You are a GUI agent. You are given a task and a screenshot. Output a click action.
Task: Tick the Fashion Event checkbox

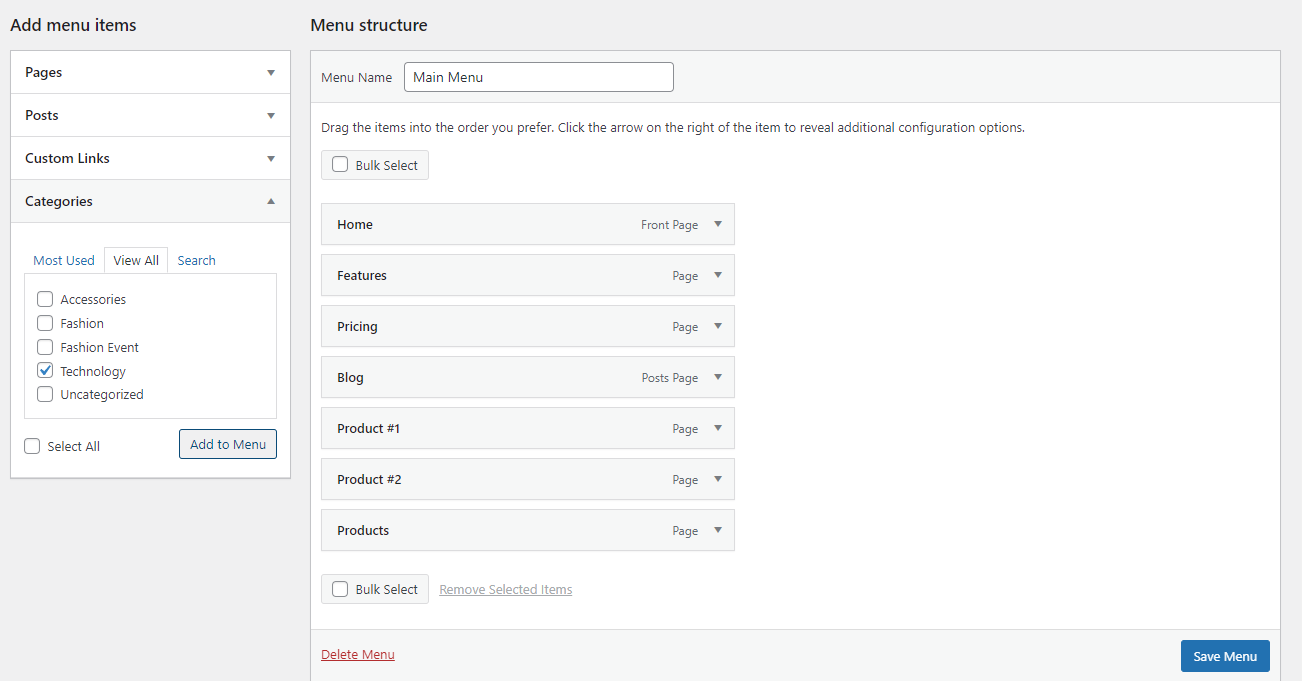(45, 347)
